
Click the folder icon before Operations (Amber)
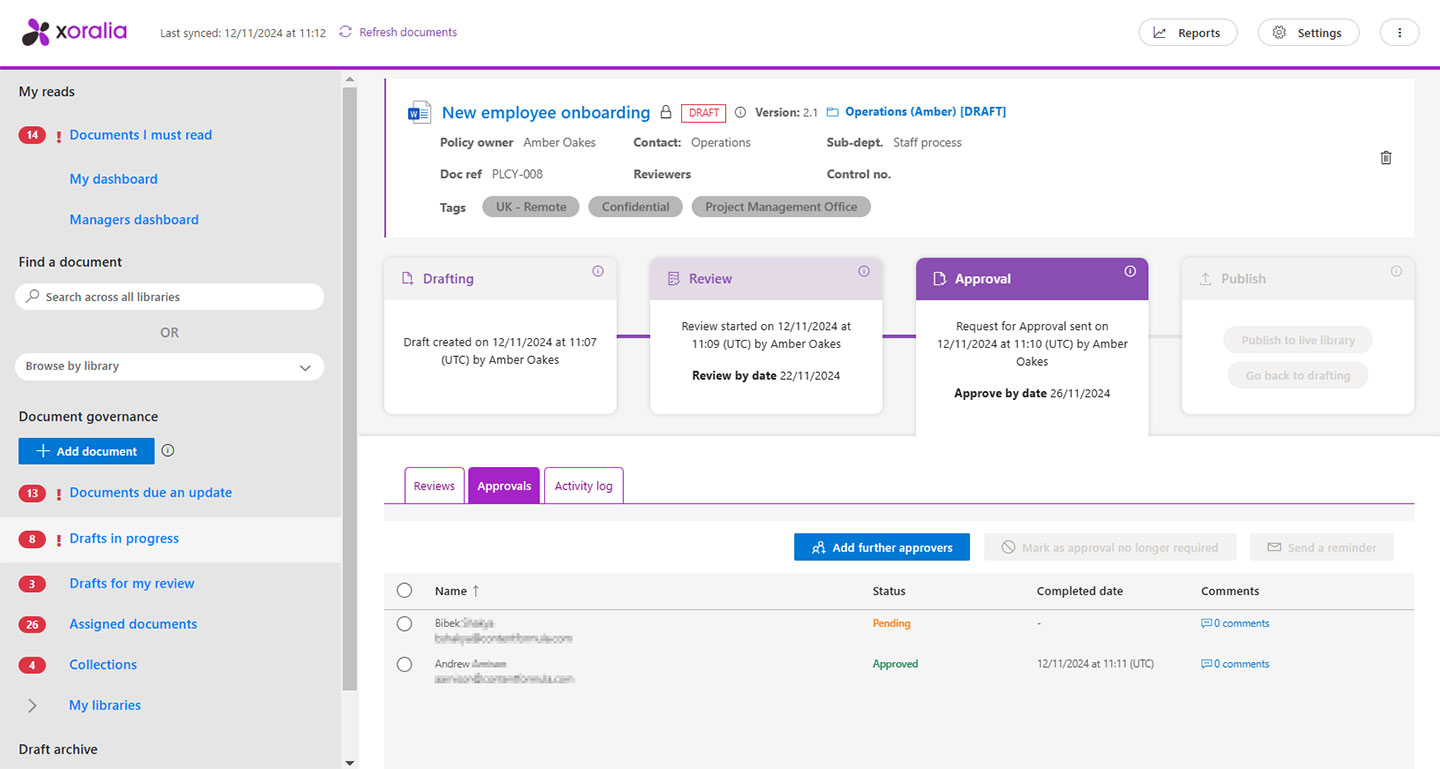832,112
